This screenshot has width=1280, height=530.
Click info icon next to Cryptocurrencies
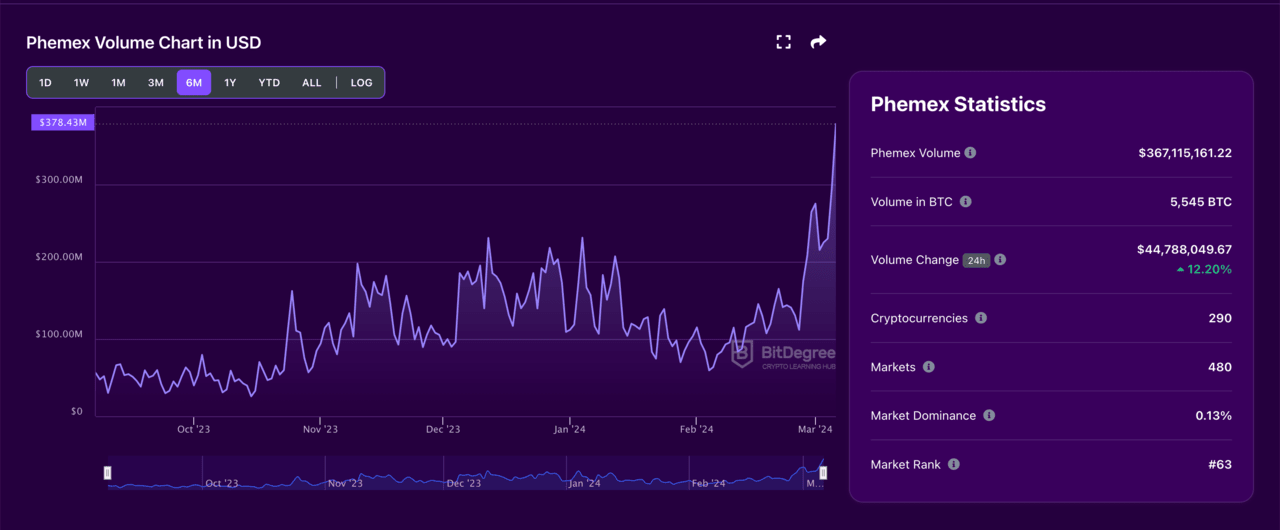click(x=981, y=318)
